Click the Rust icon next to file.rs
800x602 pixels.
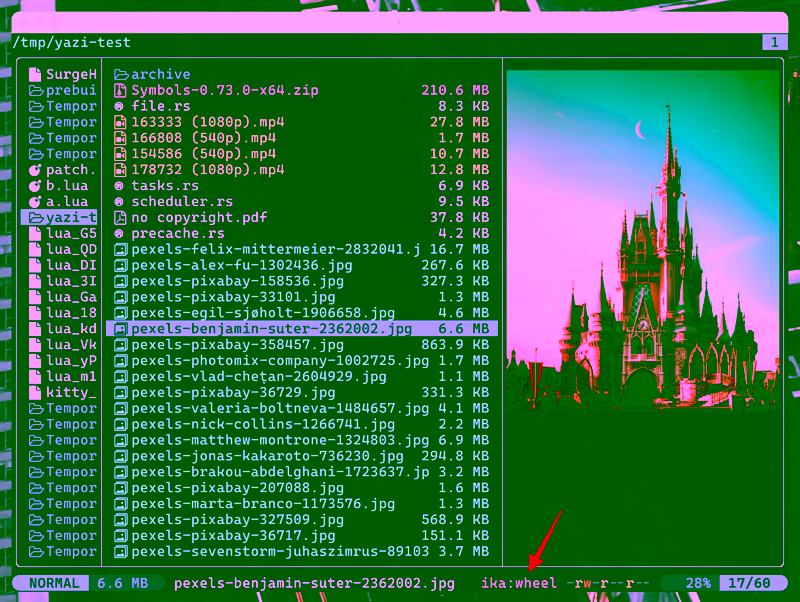click(x=119, y=106)
